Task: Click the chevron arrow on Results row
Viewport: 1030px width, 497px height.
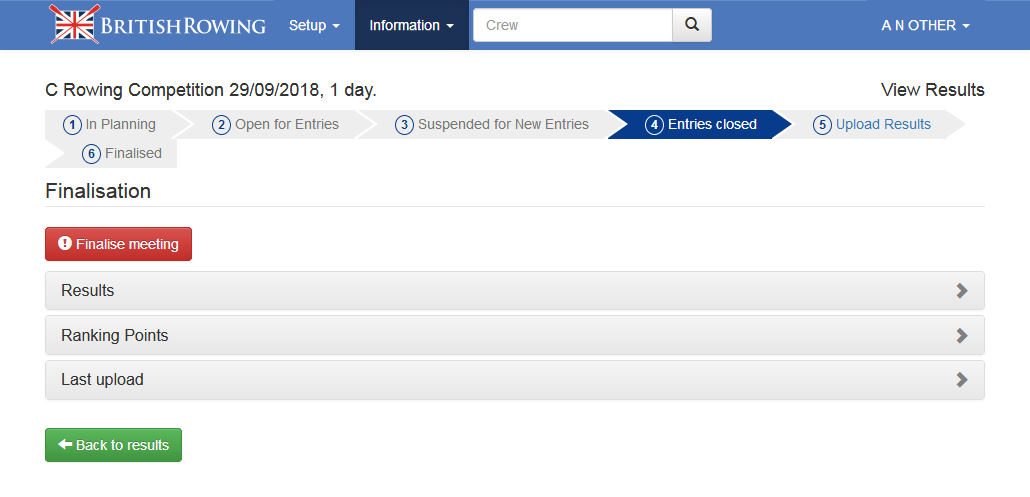Action: (x=962, y=291)
